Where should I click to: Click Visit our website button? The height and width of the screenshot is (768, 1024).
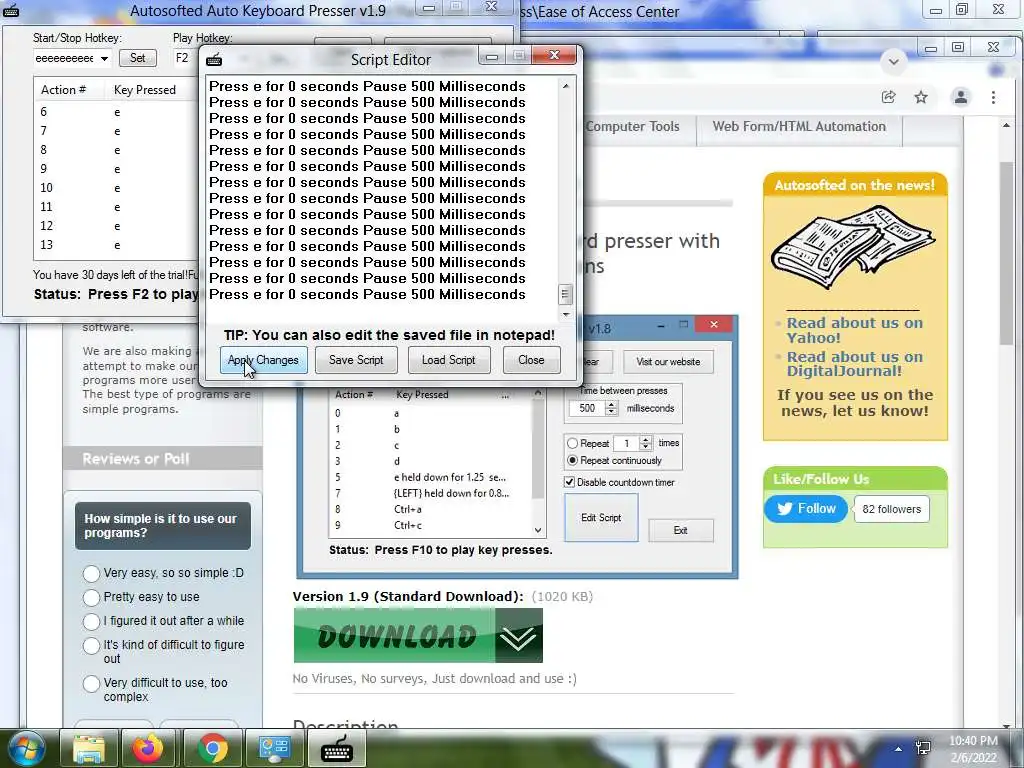(x=668, y=362)
